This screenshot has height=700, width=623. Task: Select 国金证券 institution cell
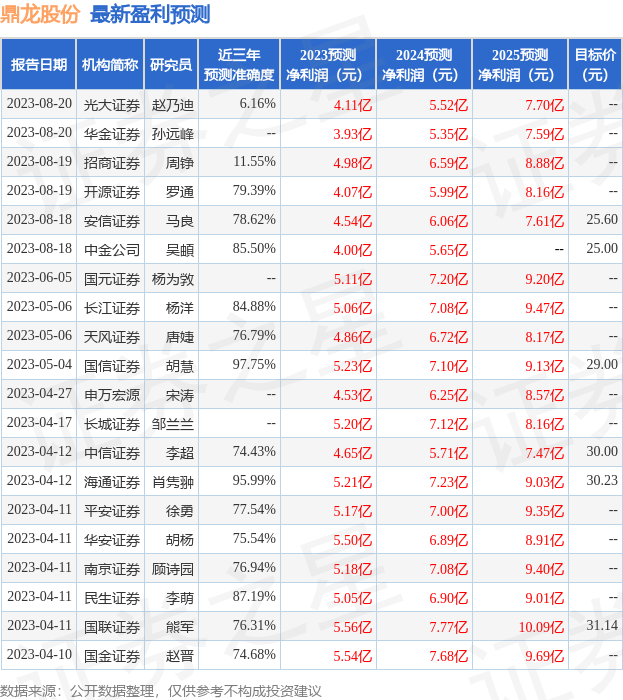(112, 657)
